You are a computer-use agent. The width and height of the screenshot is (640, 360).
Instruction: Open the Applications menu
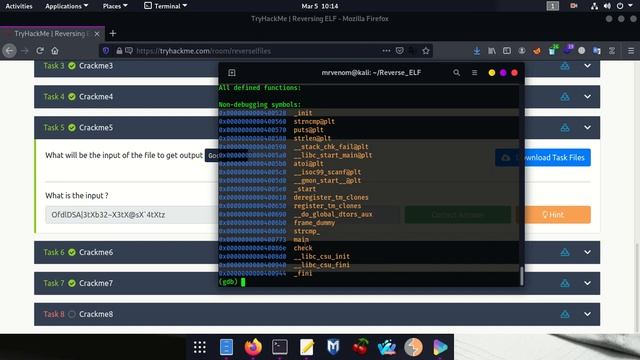67,6
